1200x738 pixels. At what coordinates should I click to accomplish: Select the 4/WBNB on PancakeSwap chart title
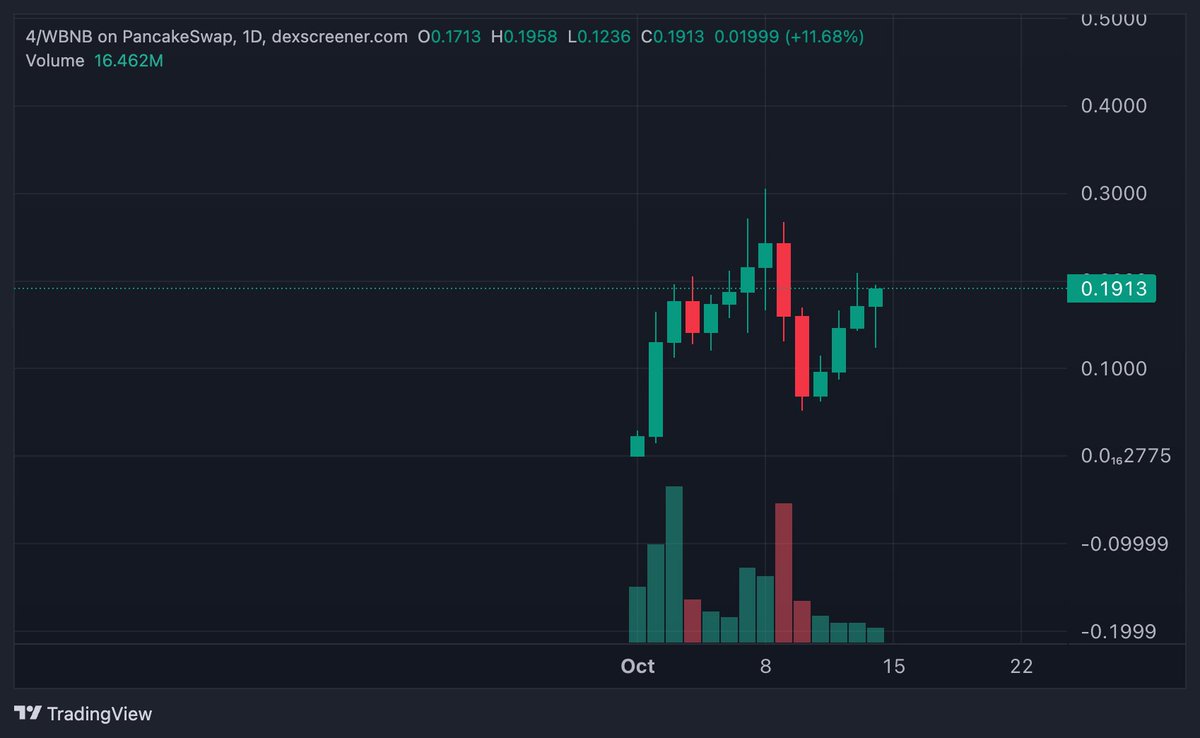(128, 37)
